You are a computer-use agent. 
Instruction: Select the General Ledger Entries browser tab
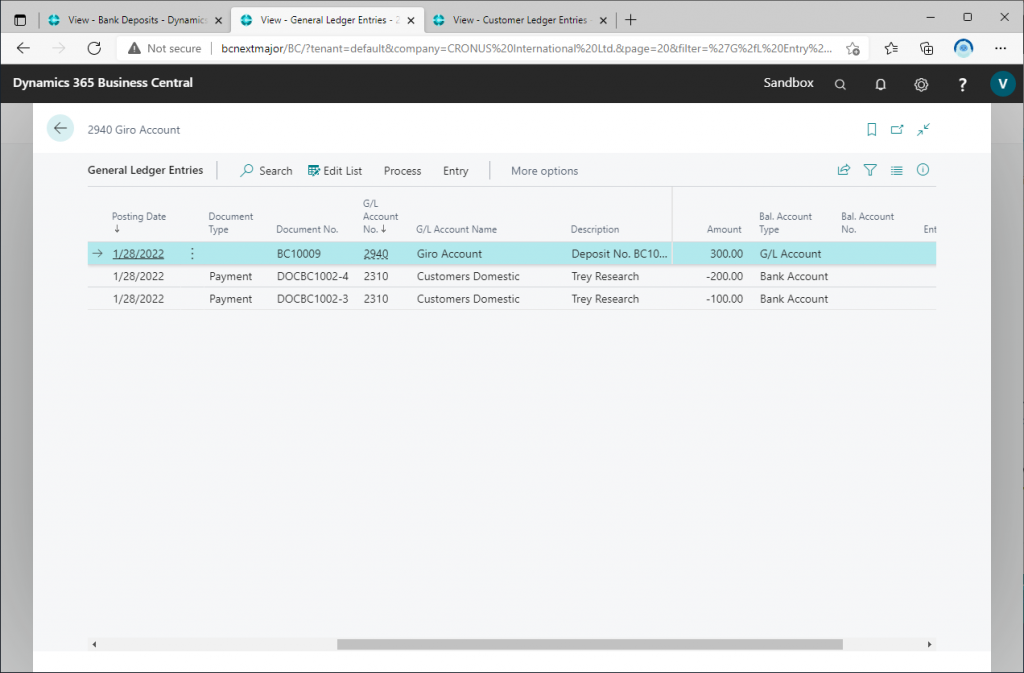pos(328,20)
